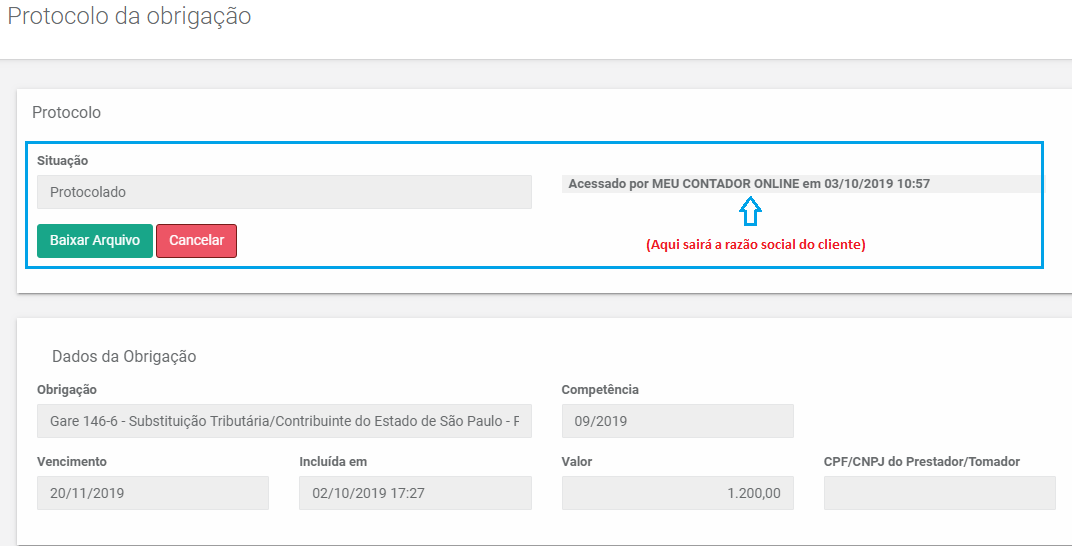This screenshot has height=546, width=1072.
Task: Select the Situação field showing Protocolado
Action: point(284,192)
